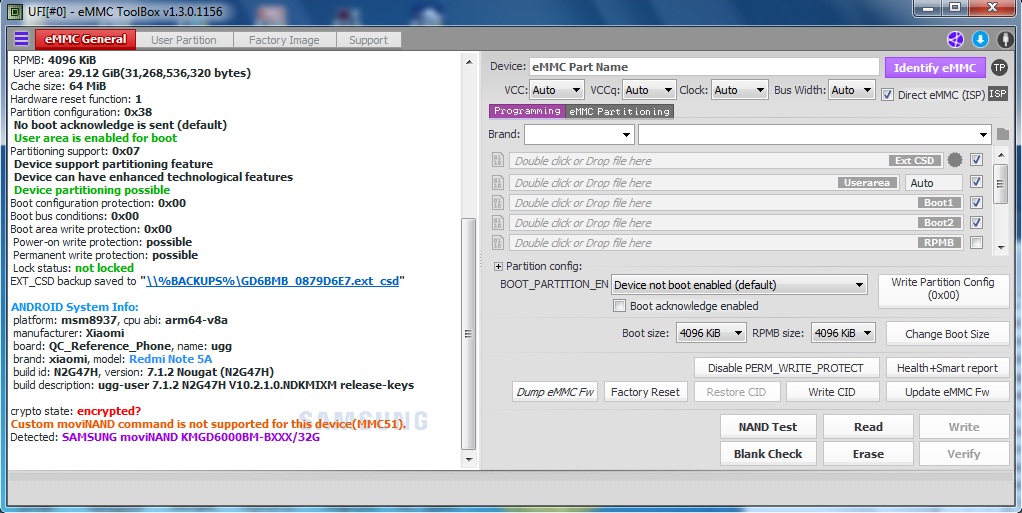1022x513 pixels.
Task: Open the Clock dropdown
Action: coord(740,90)
